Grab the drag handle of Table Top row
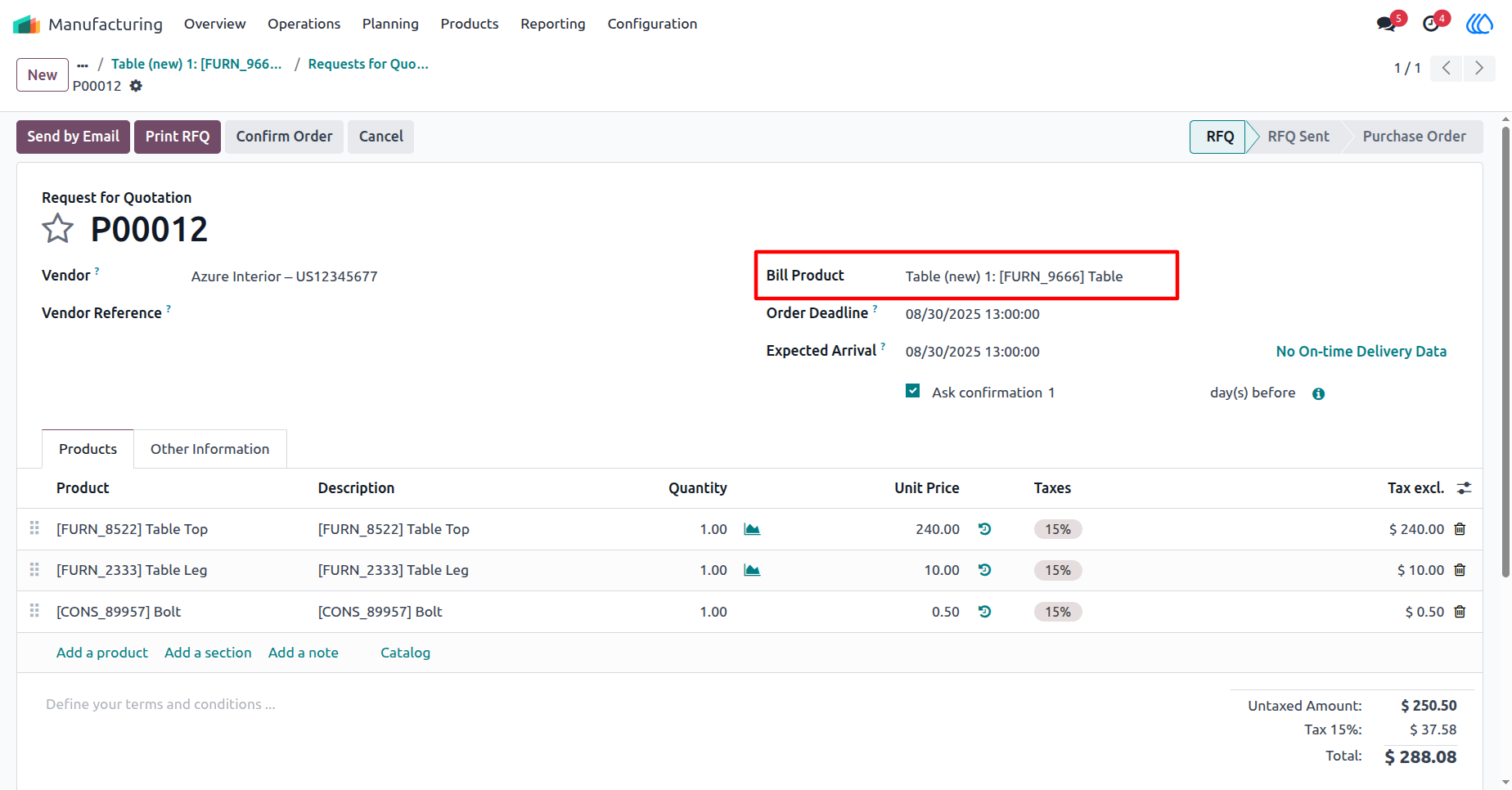The width and height of the screenshot is (1512, 790). click(34, 528)
